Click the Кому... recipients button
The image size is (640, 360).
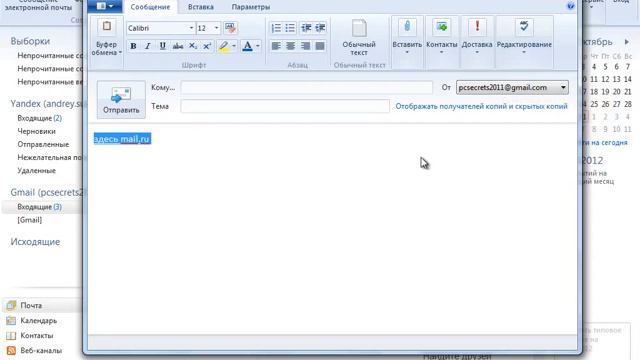(x=163, y=87)
